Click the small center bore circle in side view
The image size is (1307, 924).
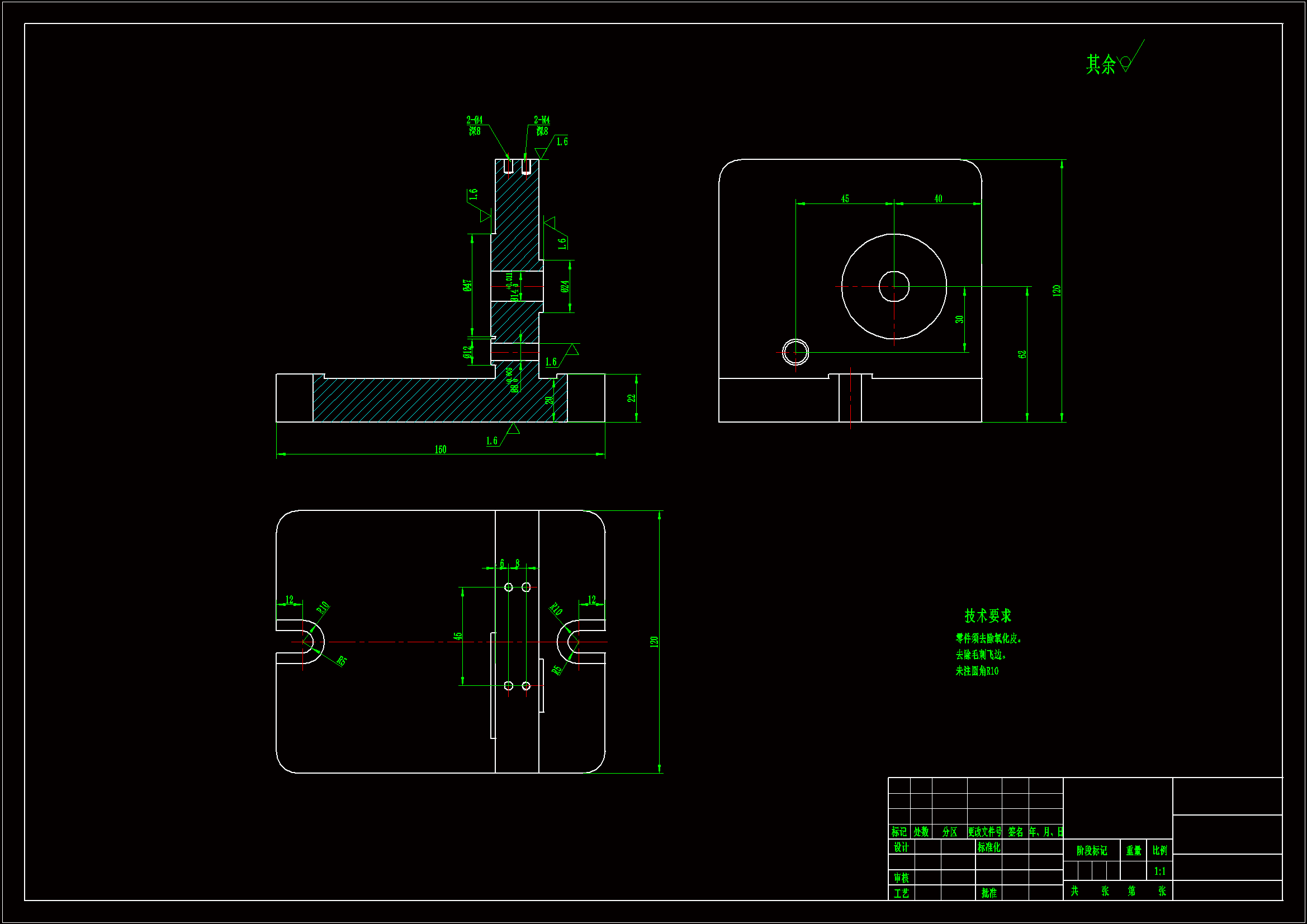[894, 286]
